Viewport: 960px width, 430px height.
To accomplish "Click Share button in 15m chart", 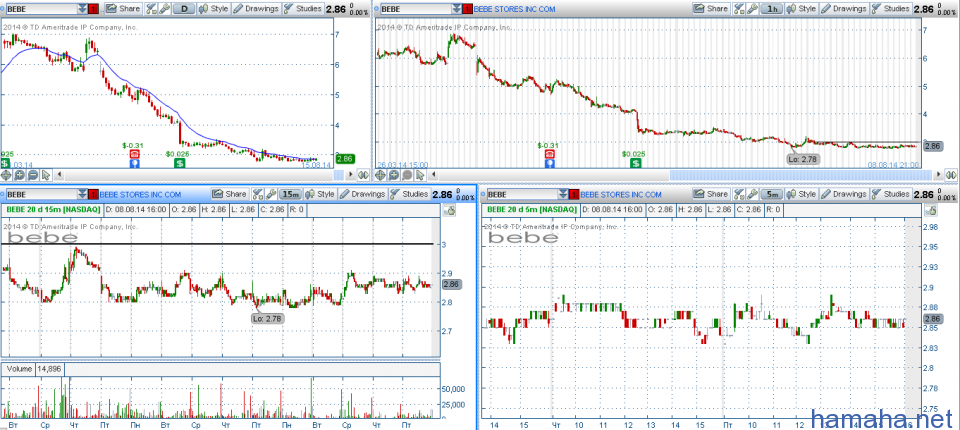I will pyautogui.click(x=230, y=194).
